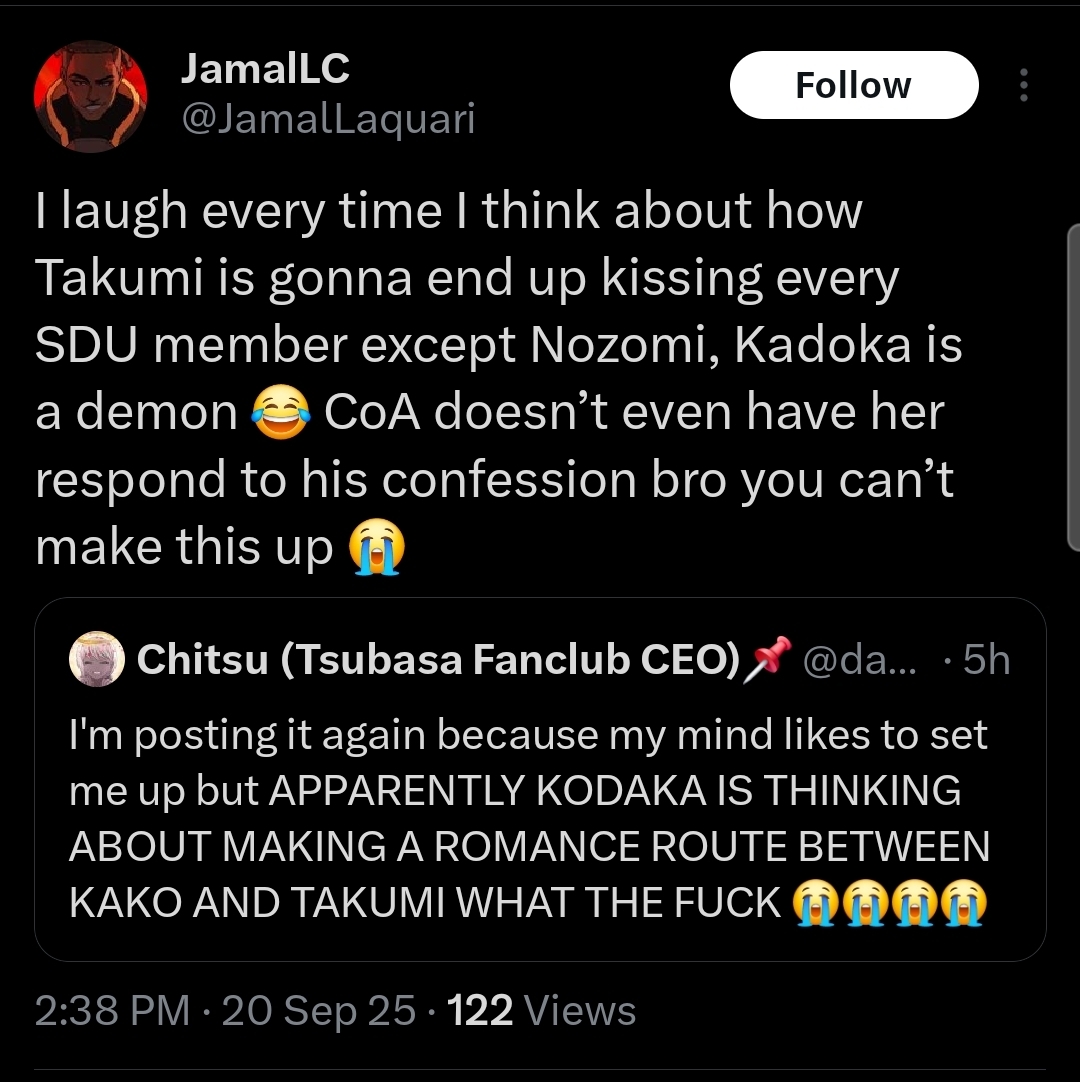This screenshot has height=1082, width=1080.
Task: Click the crying emoji after "make this up"
Action: tap(376, 548)
